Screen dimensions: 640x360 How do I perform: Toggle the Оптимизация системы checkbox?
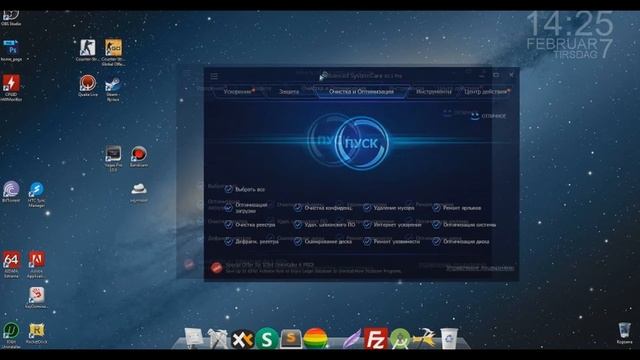(x=436, y=224)
